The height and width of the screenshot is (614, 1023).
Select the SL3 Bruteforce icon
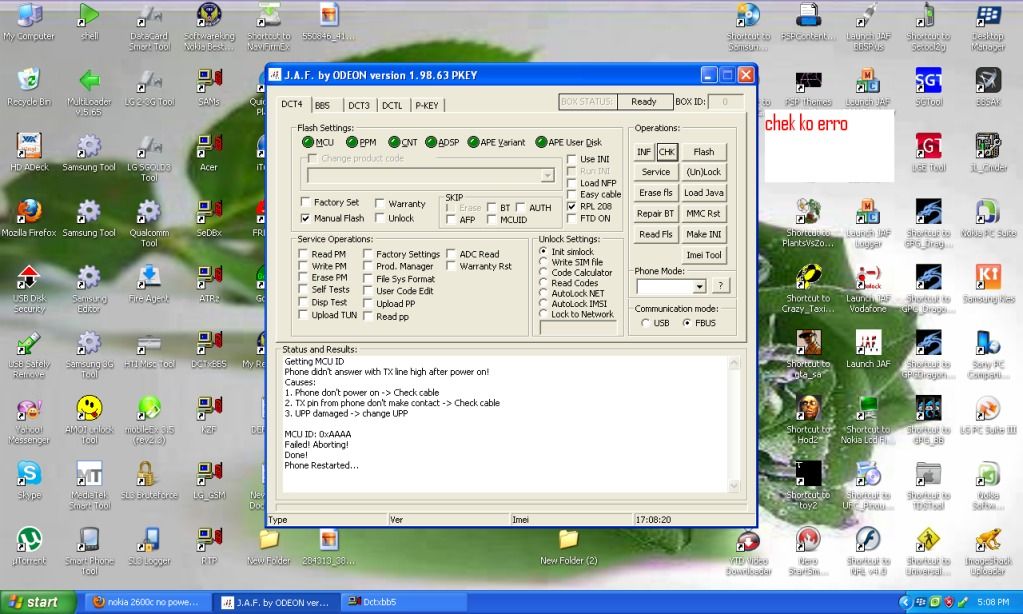(149, 480)
